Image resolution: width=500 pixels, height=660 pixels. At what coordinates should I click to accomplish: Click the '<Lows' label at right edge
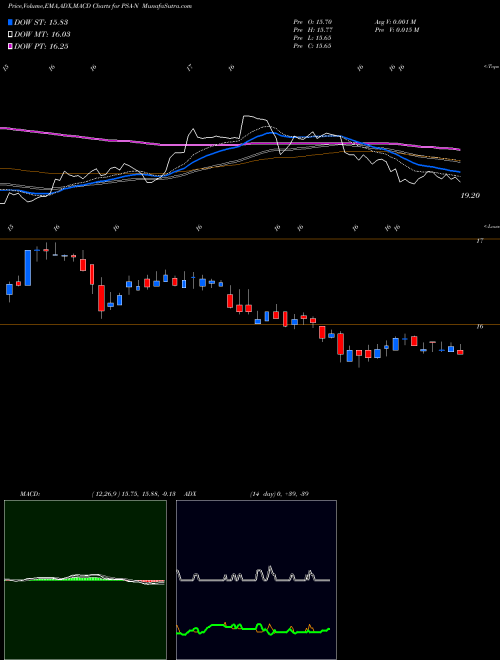[x=492, y=226]
